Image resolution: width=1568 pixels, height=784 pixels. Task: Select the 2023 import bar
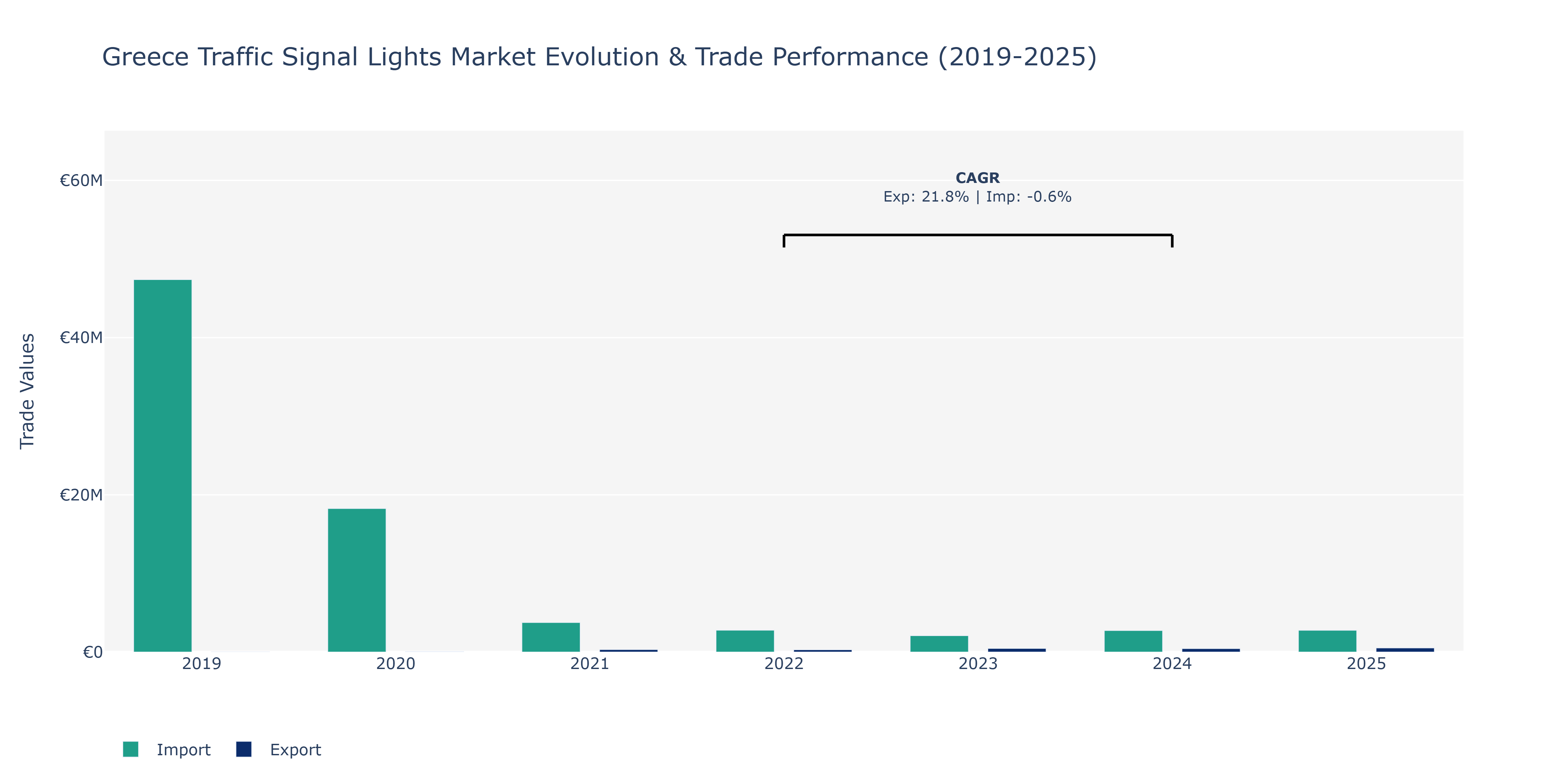pos(939,644)
